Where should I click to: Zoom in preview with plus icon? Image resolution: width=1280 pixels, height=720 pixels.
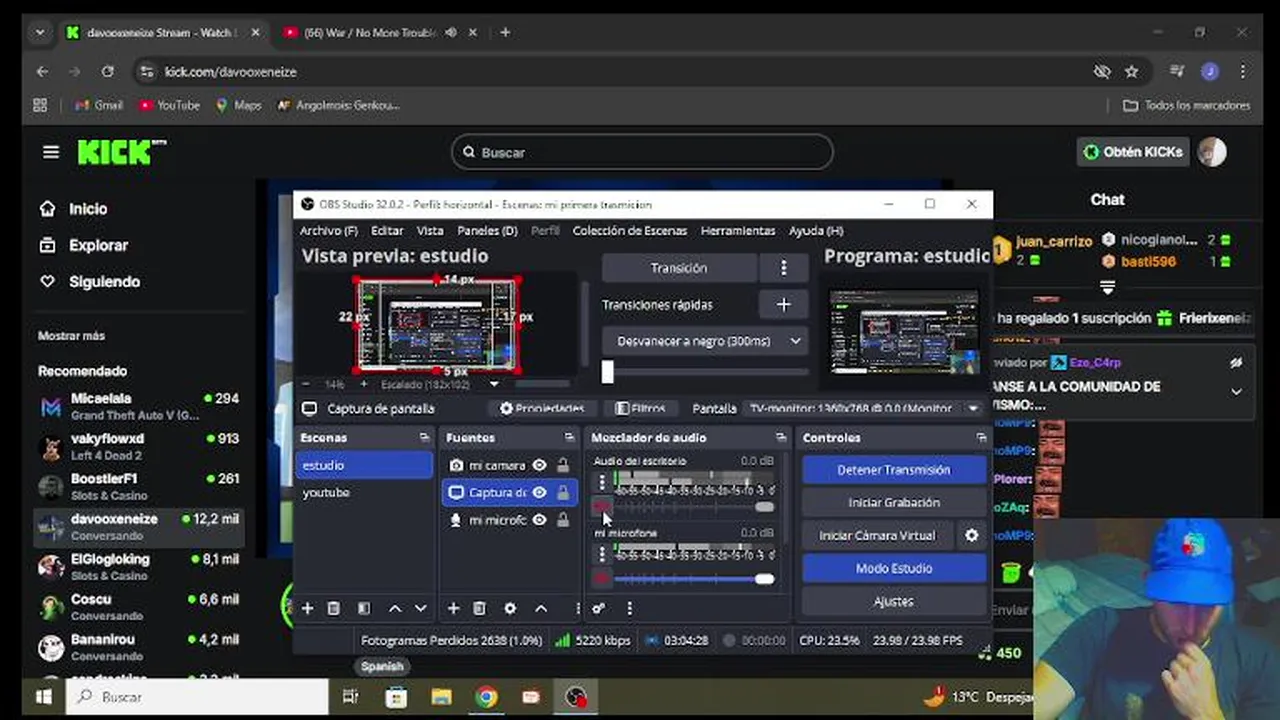click(363, 384)
